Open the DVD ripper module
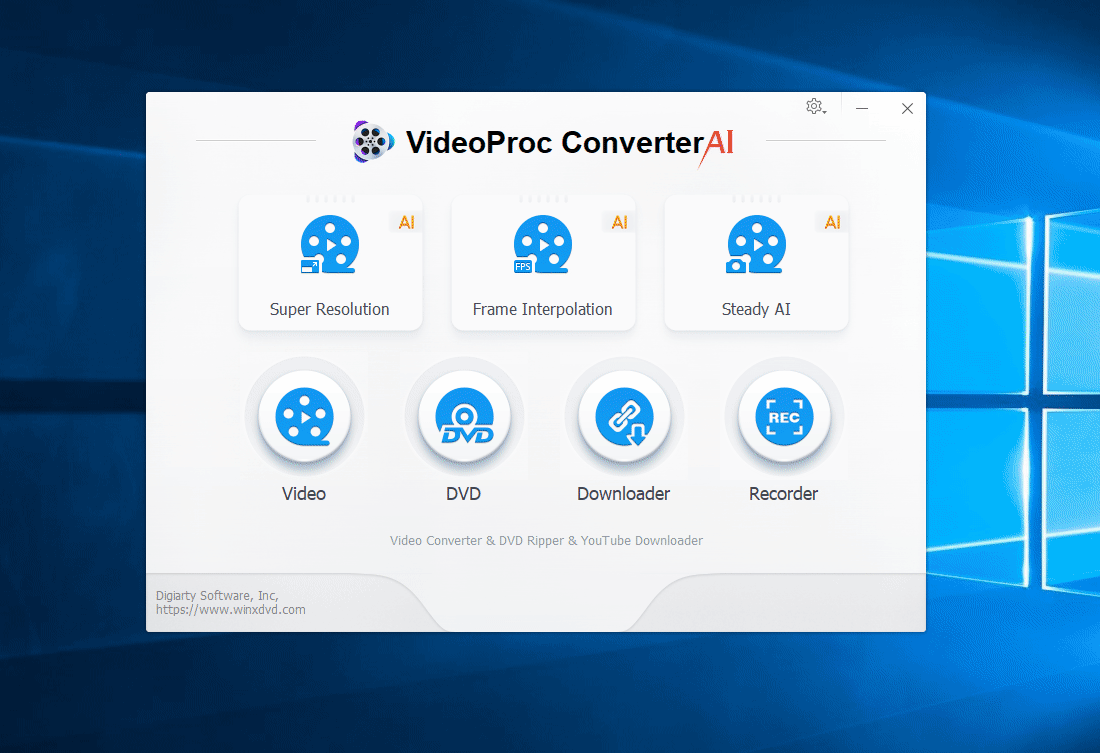Screen dimensions: 1100x753 point(464,417)
